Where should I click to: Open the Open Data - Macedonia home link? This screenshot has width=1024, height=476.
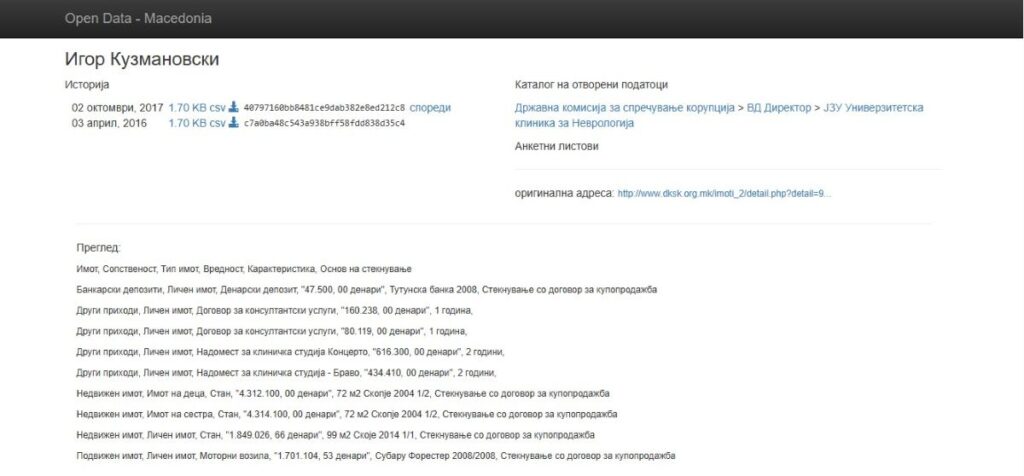pyautogui.click(x=138, y=19)
